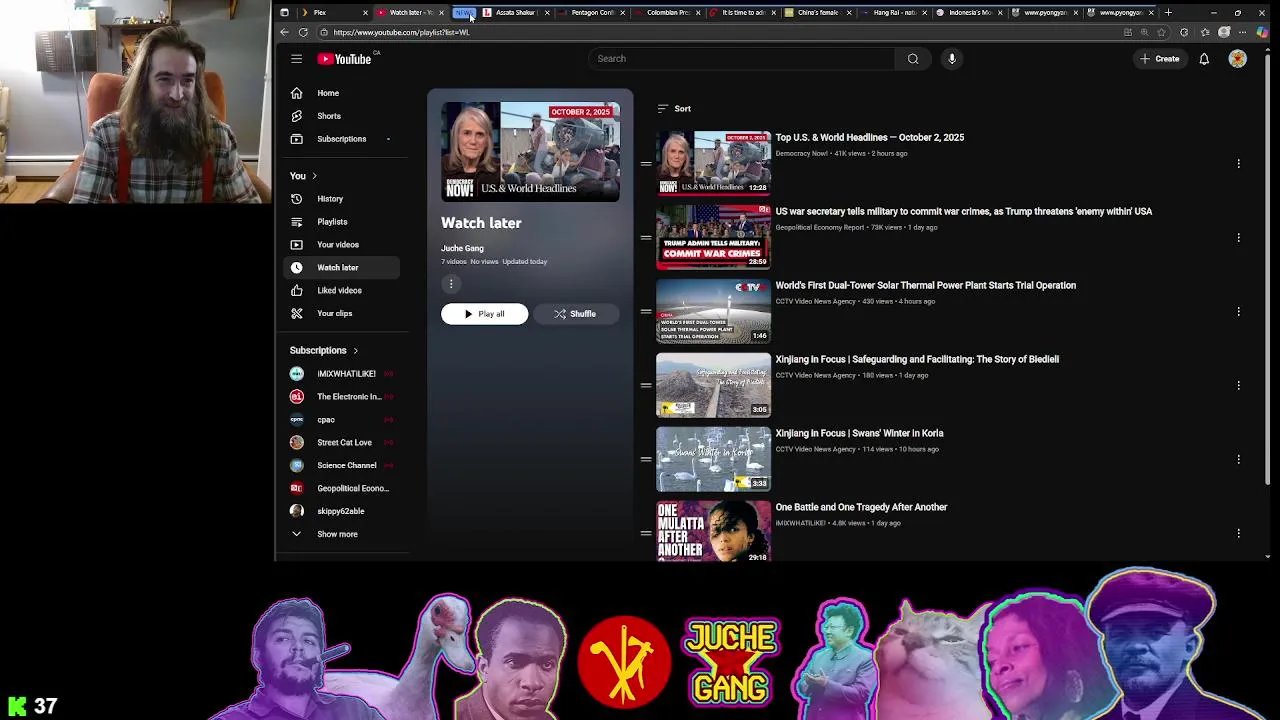The image size is (1280, 720).
Task: Open the account avatar menu
Action: click(1238, 59)
